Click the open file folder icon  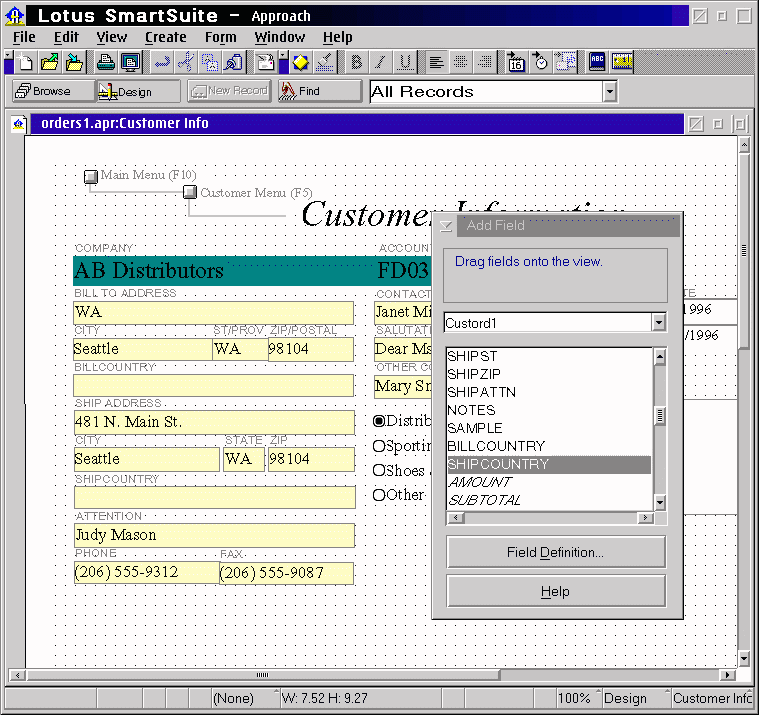click(x=49, y=62)
